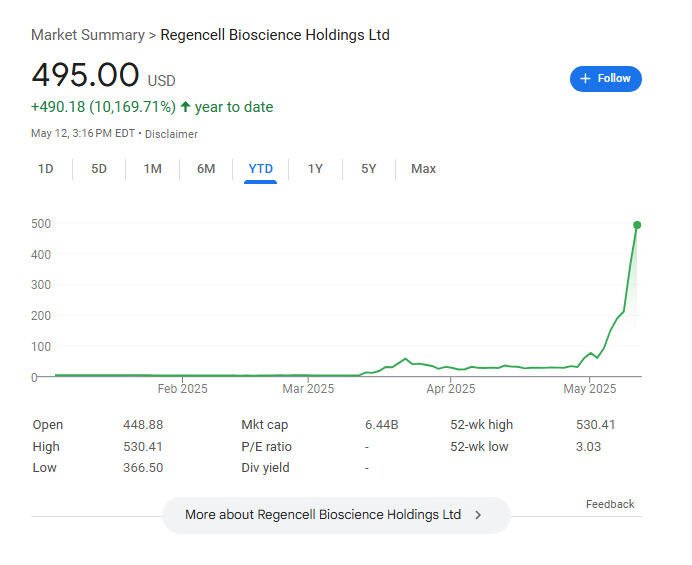Click the Feedback link
692x565 pixels.
pos(610,504)
